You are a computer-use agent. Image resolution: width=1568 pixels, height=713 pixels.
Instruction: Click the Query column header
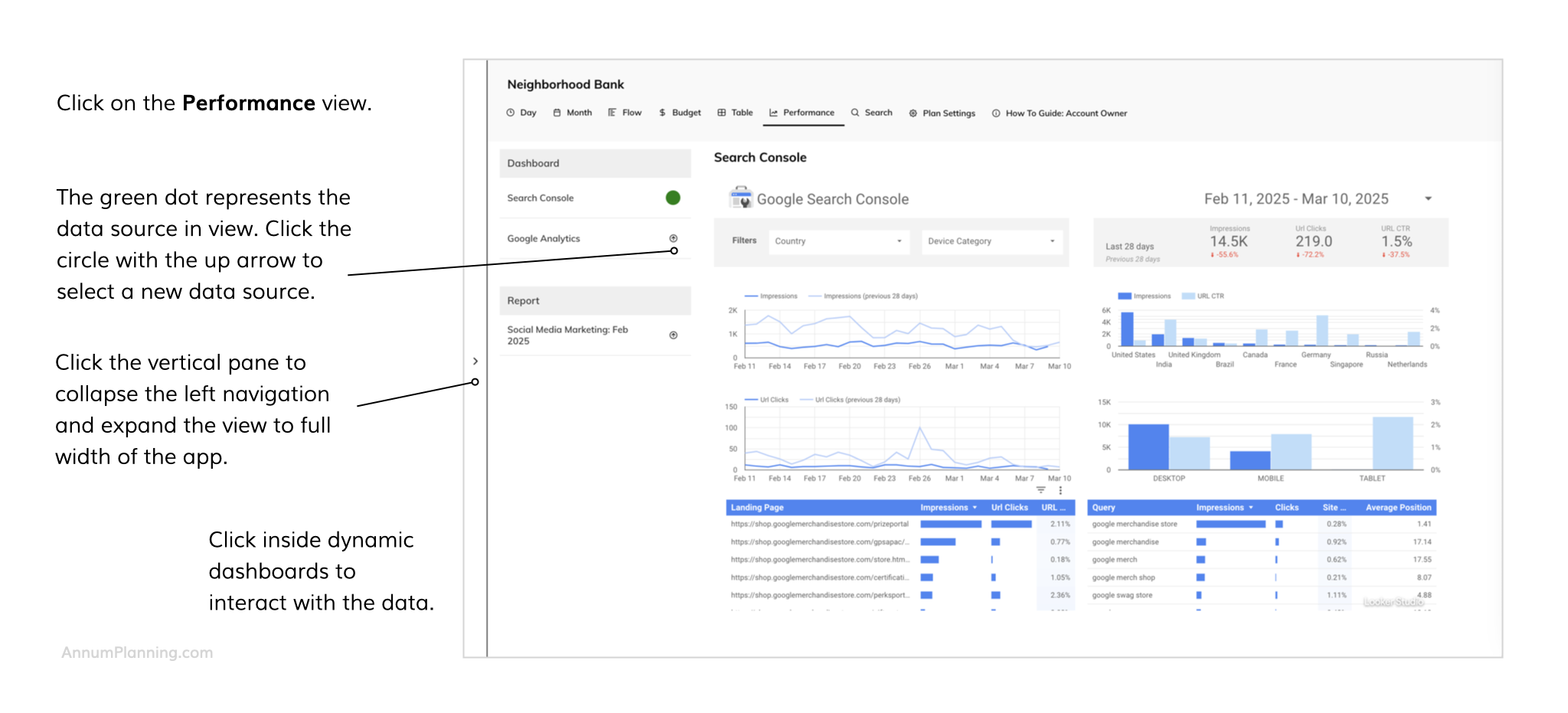tap(1103, 508)
